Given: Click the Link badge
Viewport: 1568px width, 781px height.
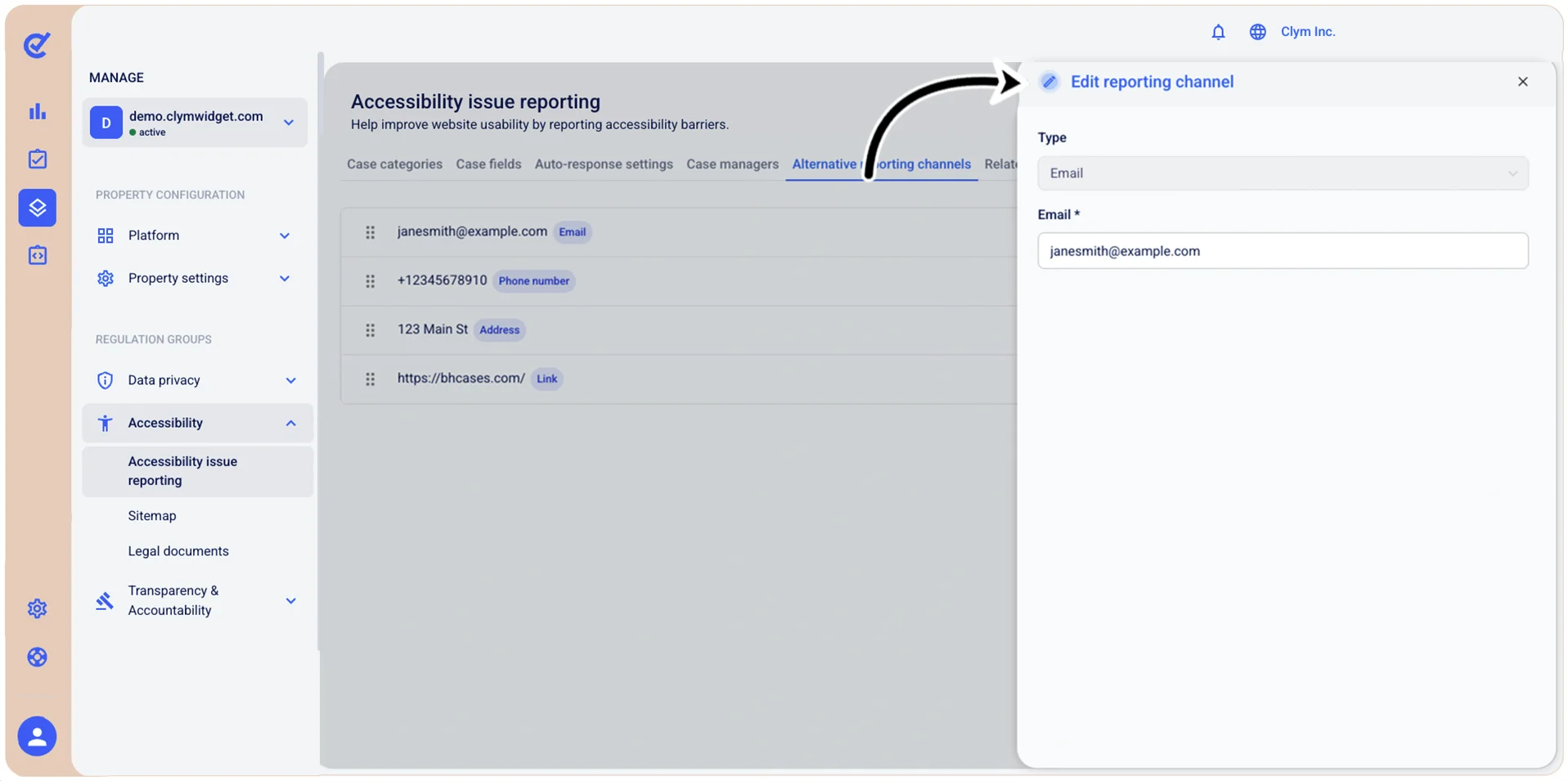Looking at the screenshot, I should pos(547,379).
